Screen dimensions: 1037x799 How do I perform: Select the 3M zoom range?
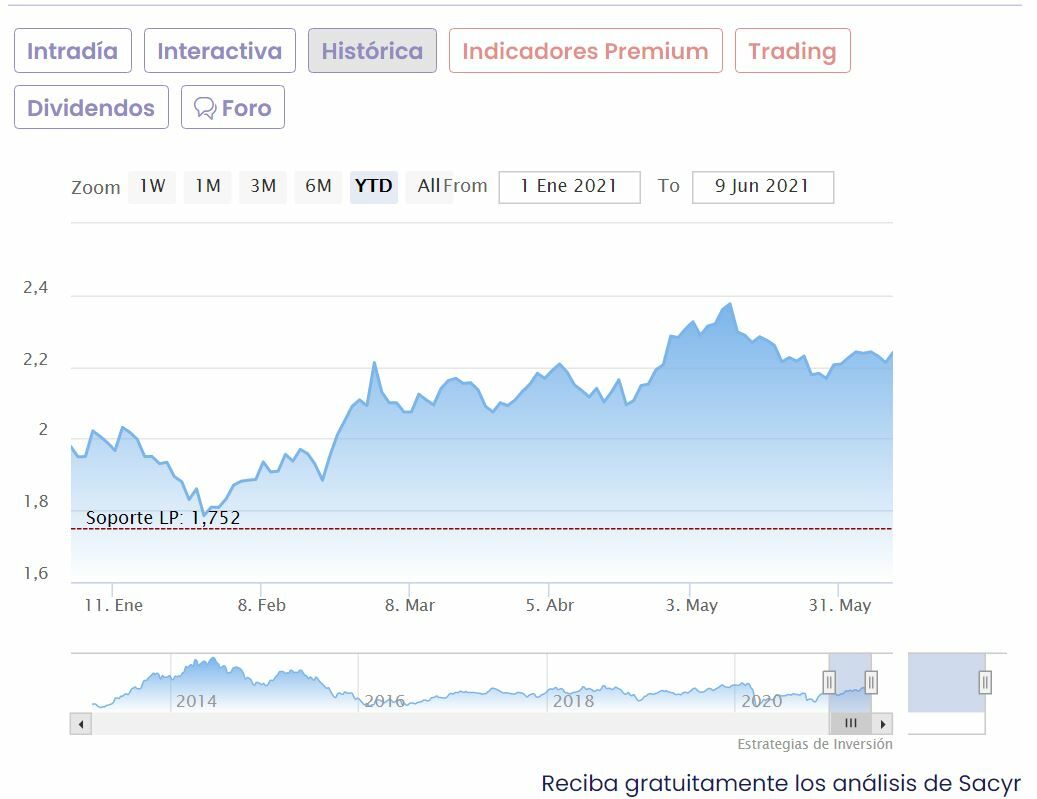pyautogui.click(x=263, y=186)
